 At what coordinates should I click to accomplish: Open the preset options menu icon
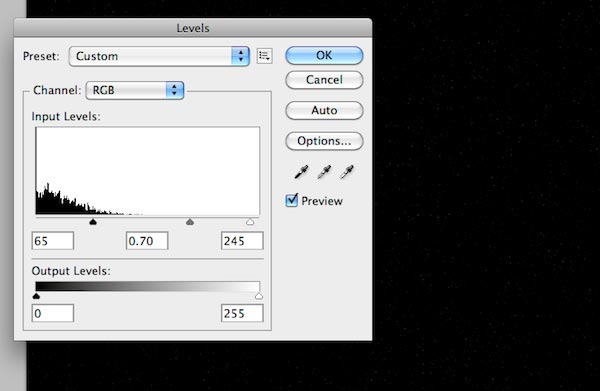tap(264, 56)
